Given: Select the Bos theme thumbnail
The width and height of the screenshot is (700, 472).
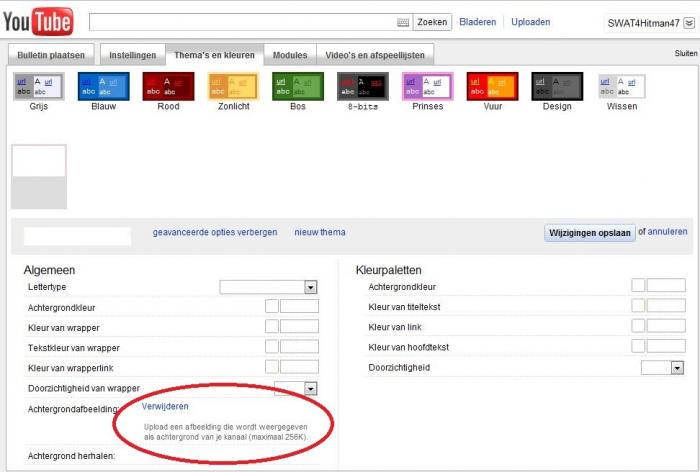Looking at the screenshot, I should (x=298, y=86).
